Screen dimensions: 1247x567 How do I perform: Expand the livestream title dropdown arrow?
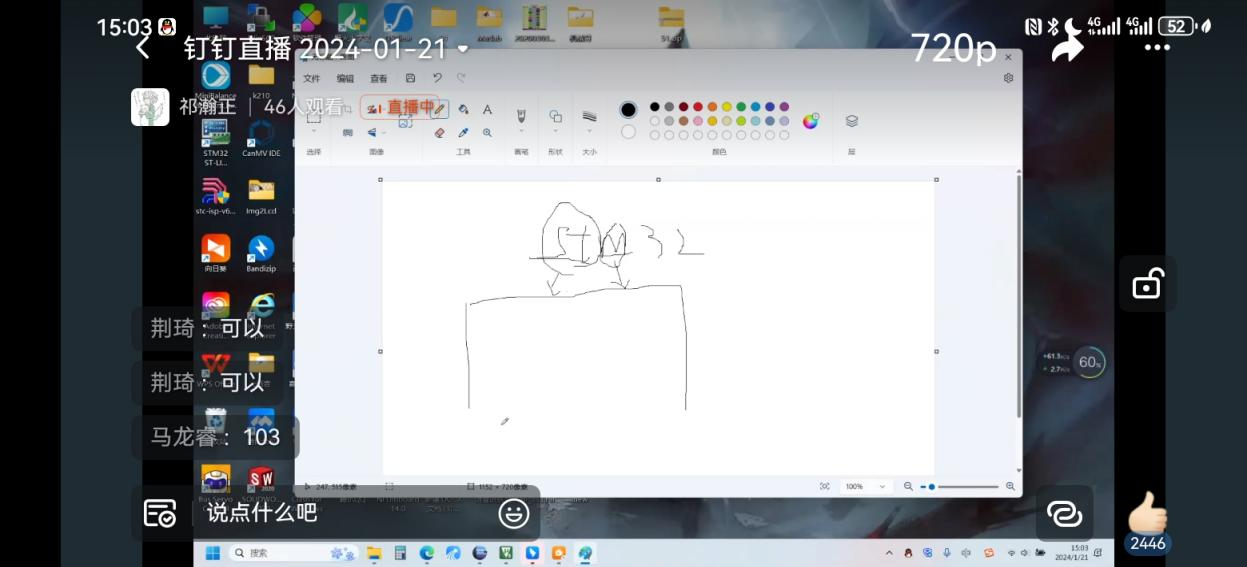463,49
